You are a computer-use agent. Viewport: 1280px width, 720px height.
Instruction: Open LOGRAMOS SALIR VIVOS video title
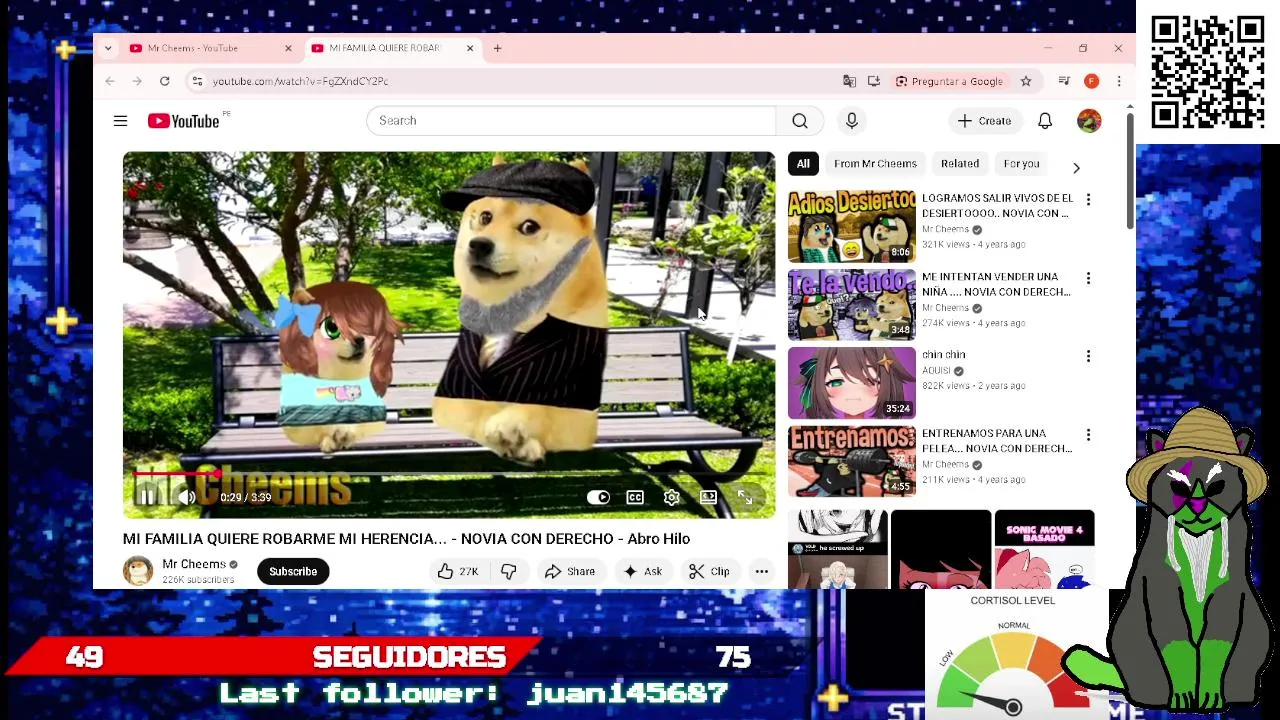pyautogui.click(x=997, y=206)
